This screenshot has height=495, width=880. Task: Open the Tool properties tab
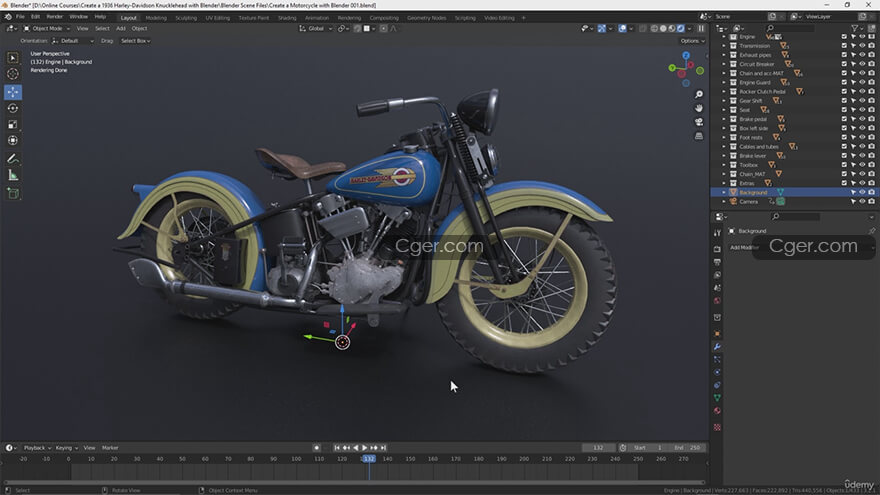point(717,232)
